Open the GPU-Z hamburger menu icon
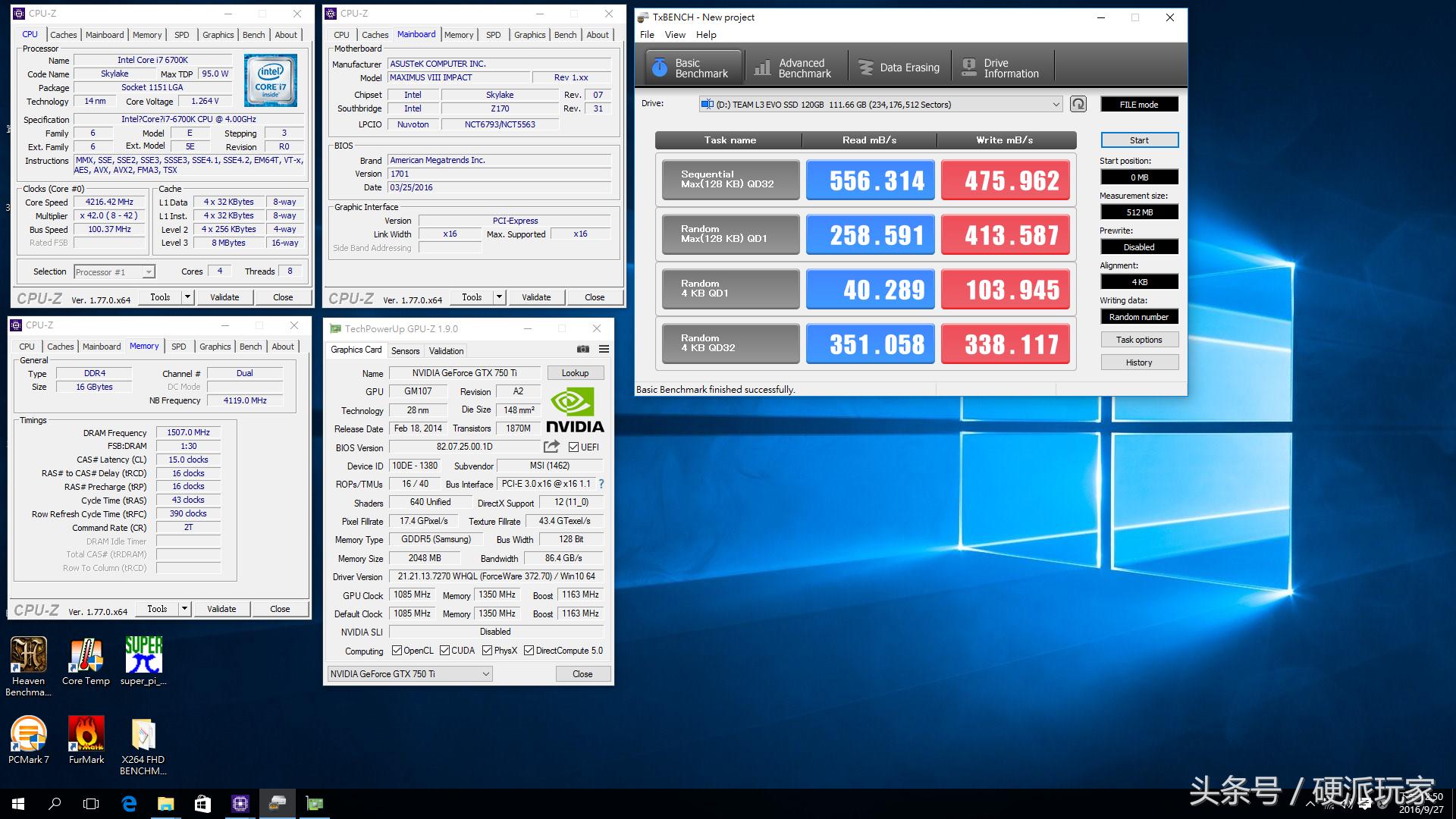Viewport: 1456px width, 819px height. [604, 350]
